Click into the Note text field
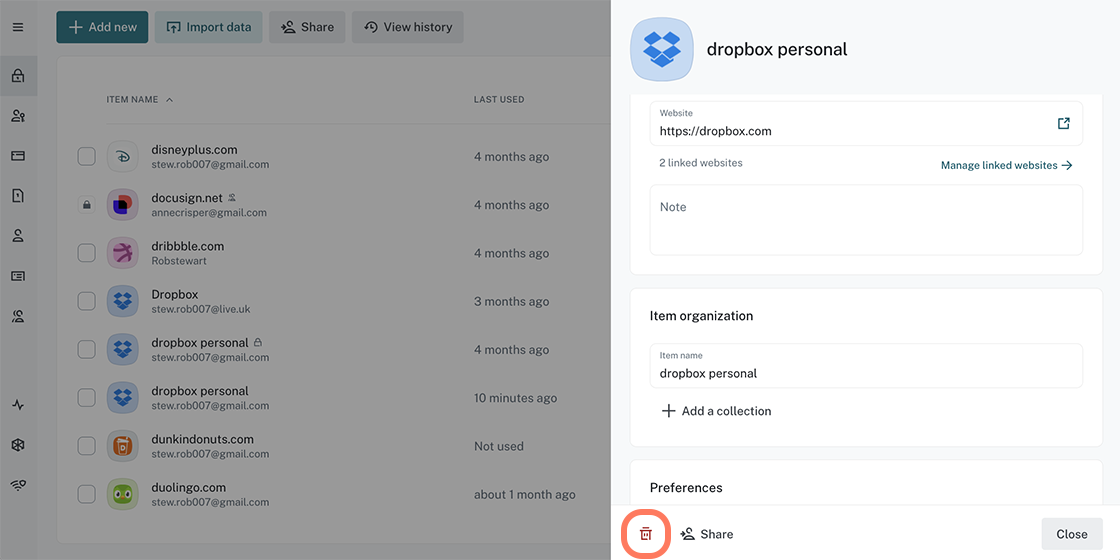This screenshot has width=1120, height=560. pyautogui.click(x=866, y=220)
